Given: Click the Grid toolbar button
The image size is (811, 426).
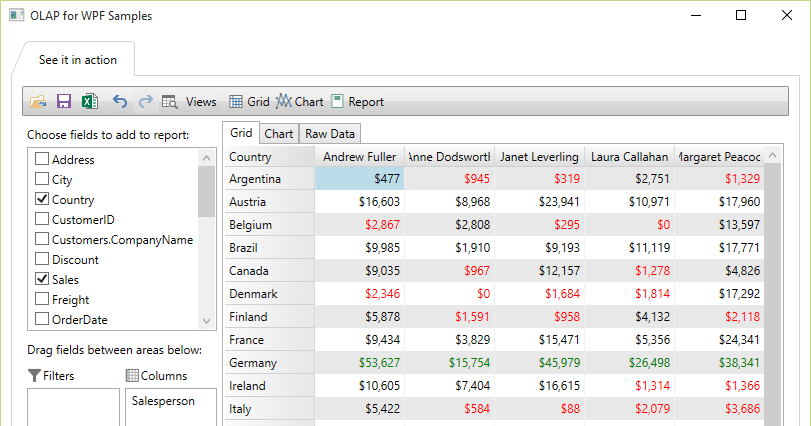Looking at the screenshot, I should [249, 101].
